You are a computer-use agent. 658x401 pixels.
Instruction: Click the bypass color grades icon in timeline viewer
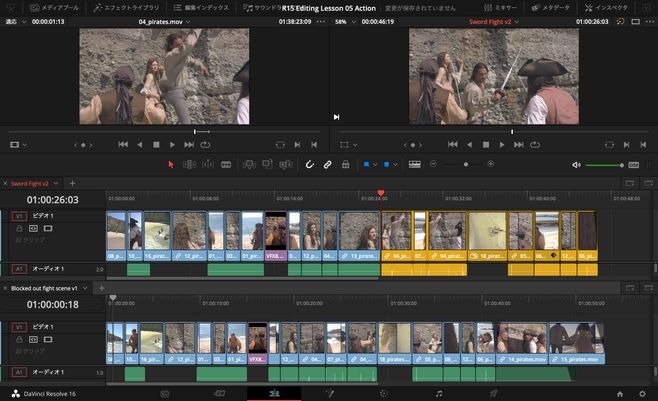click(620, 22)
